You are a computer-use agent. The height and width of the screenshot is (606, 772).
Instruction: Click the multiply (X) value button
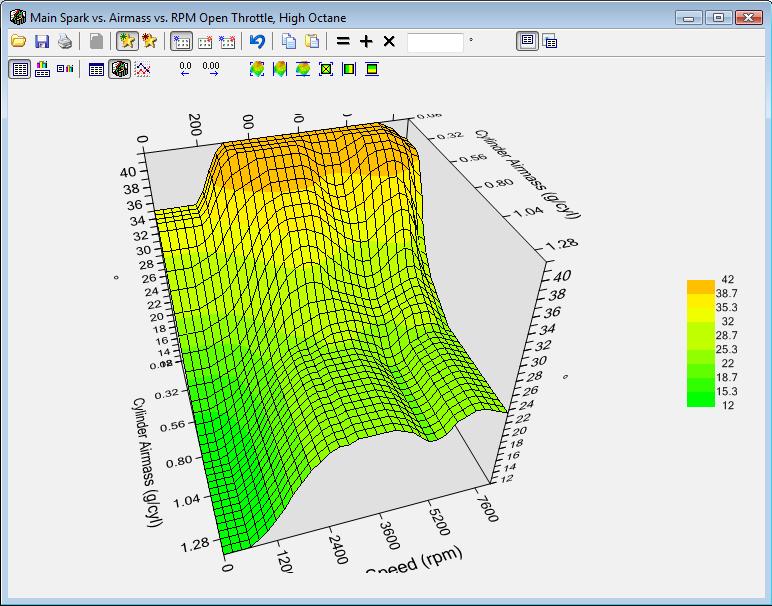[389, 41]
